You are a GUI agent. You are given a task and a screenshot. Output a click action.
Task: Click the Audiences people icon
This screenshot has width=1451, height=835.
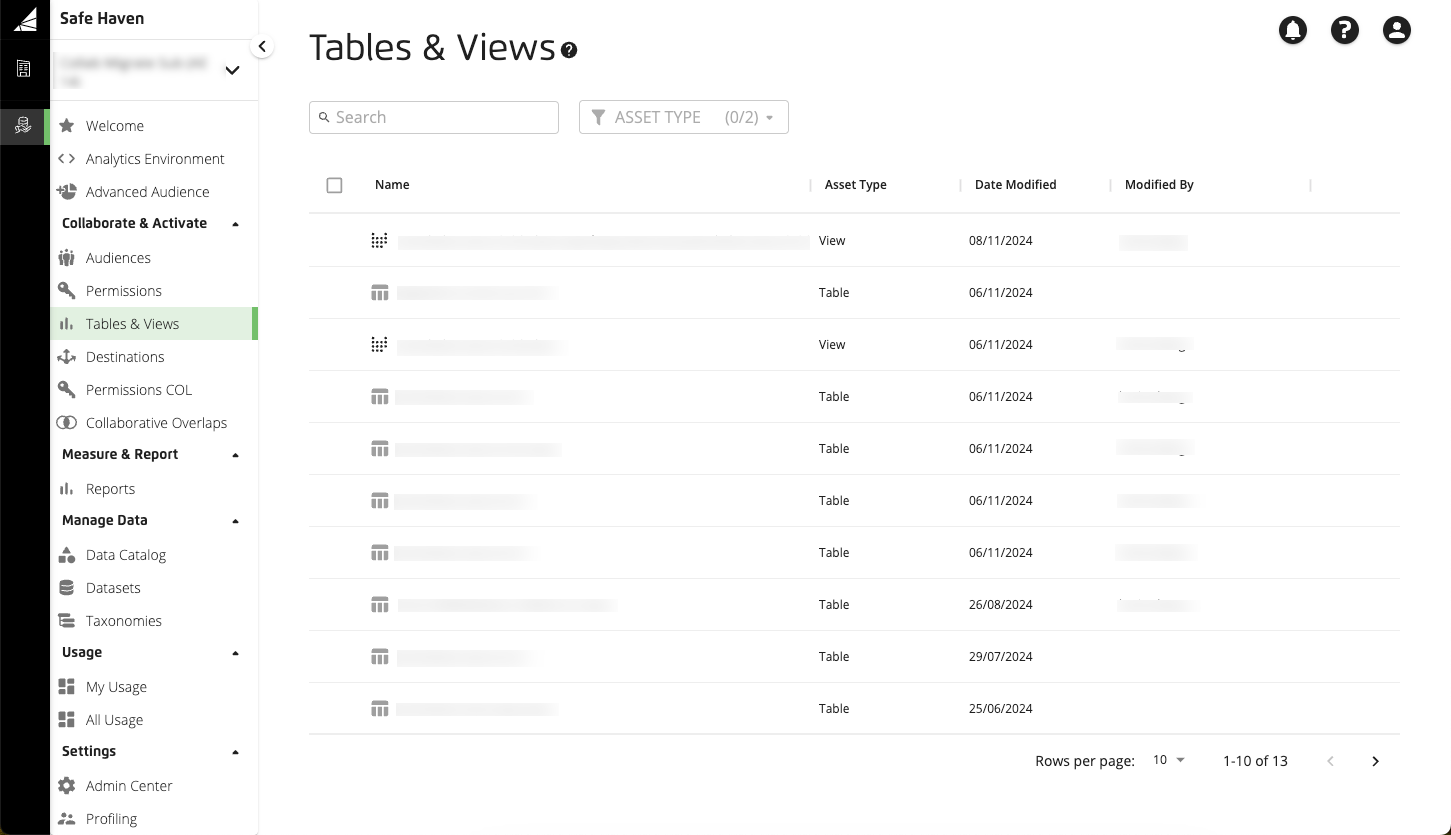click(x=67, y=258)
